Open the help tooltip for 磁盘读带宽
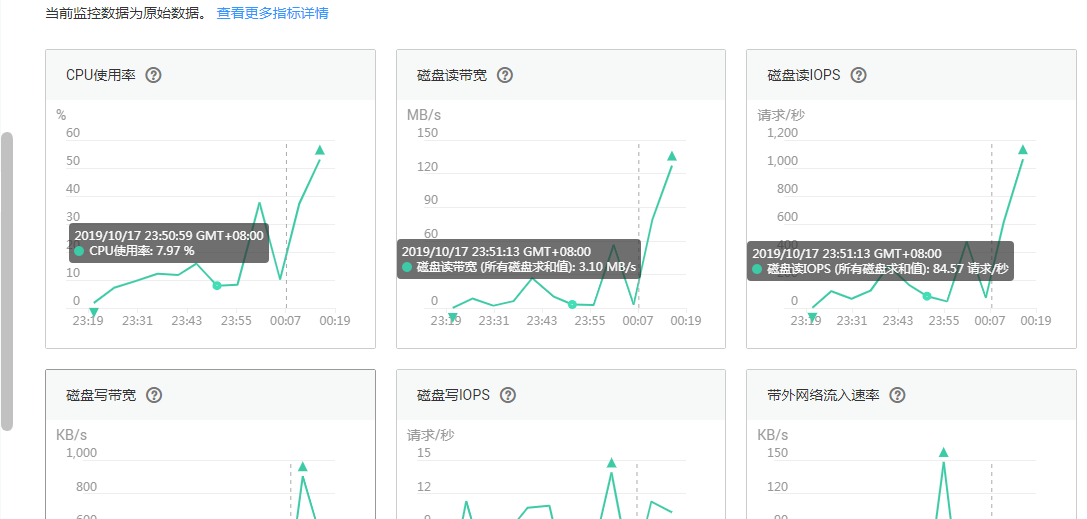The image size is (1087, 519). 505,75
